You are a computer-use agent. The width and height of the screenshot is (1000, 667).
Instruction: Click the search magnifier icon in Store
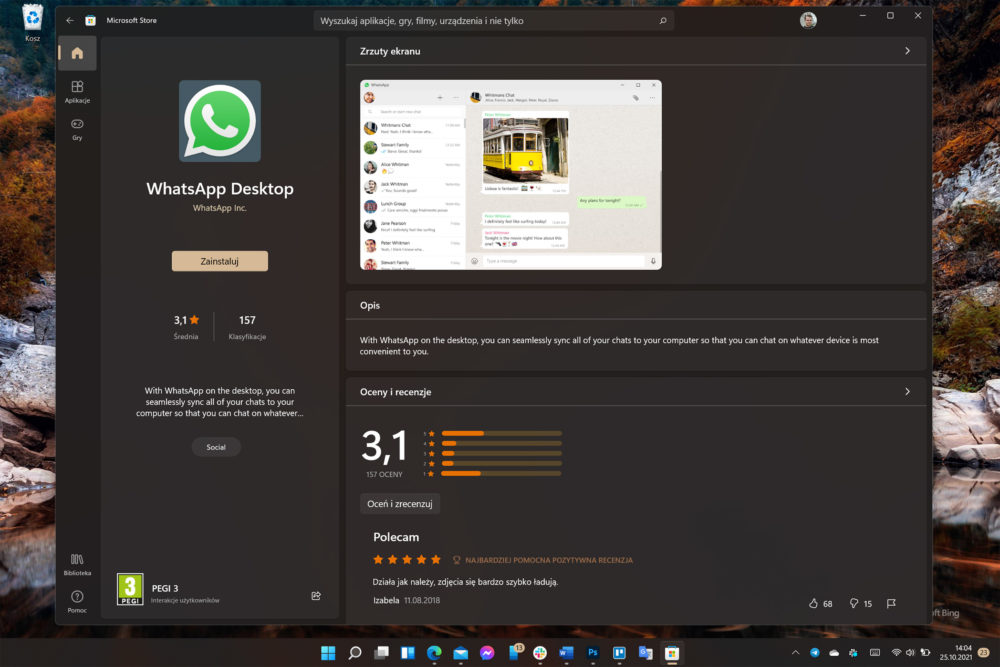pos(663,20)
